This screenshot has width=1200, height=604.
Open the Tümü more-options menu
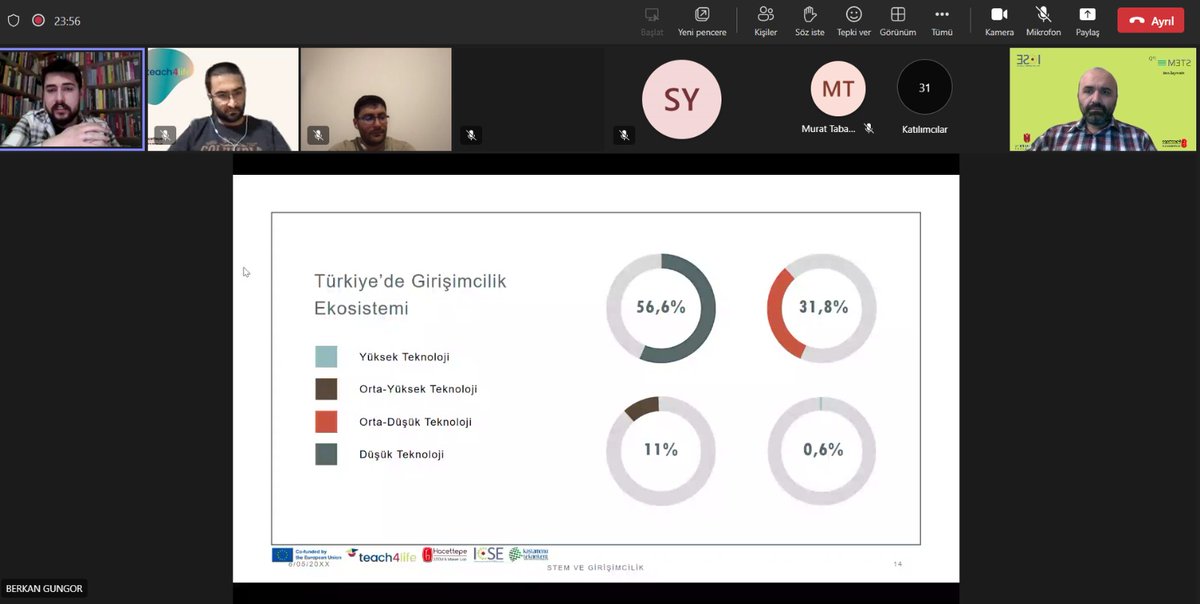point(941,20)
